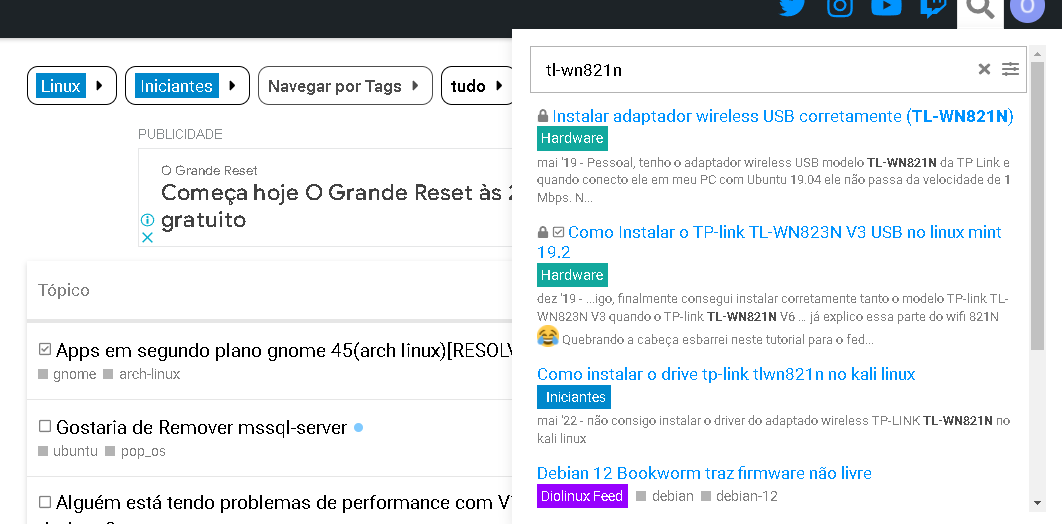Open the Linux category dropdown

tap(72, 86)
